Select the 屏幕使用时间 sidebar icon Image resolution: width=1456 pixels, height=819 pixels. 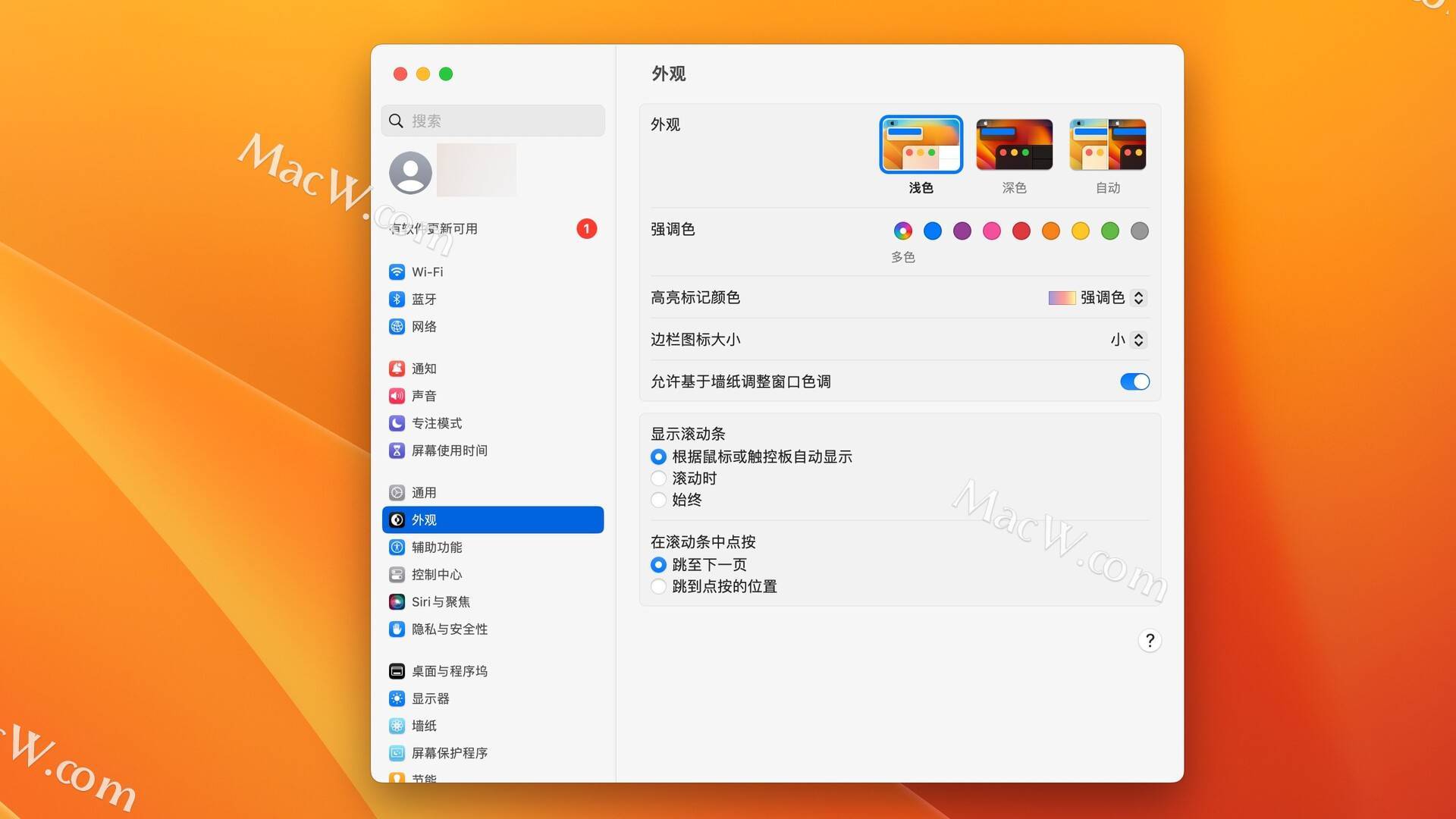click(397, 450)
